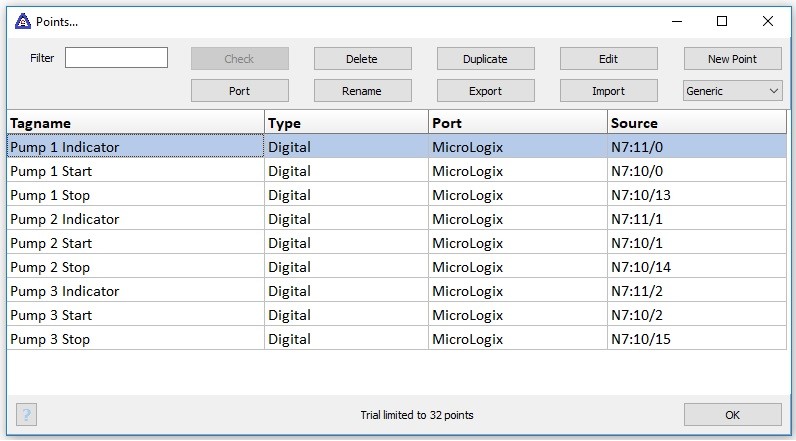The image size is (796, 441).
Task: Click the Points window app icon
Action: tap(22, 21)
